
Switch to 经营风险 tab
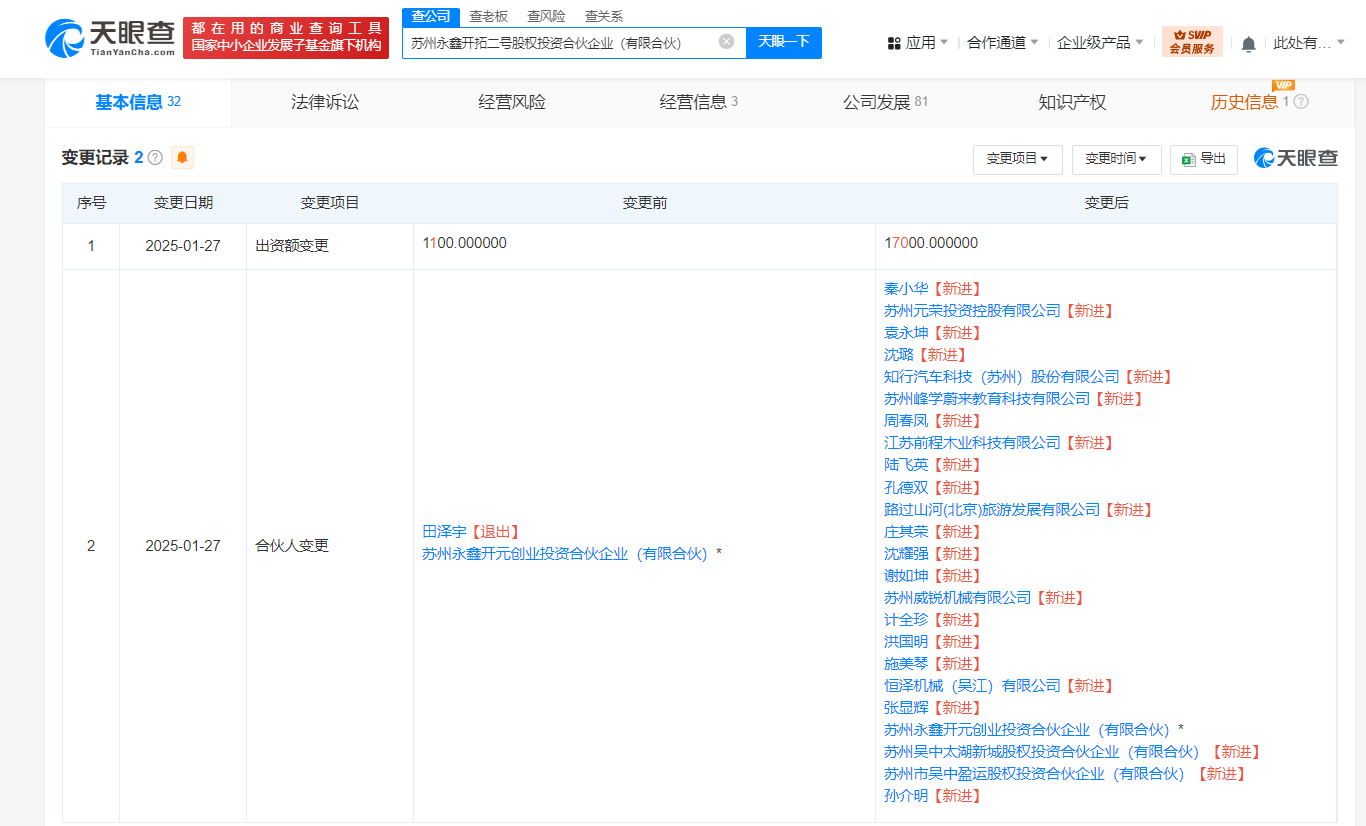[x=512, y=102]
